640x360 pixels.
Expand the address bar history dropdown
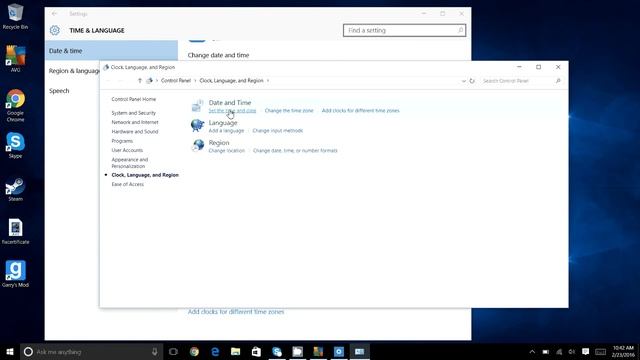coord(463,81)
